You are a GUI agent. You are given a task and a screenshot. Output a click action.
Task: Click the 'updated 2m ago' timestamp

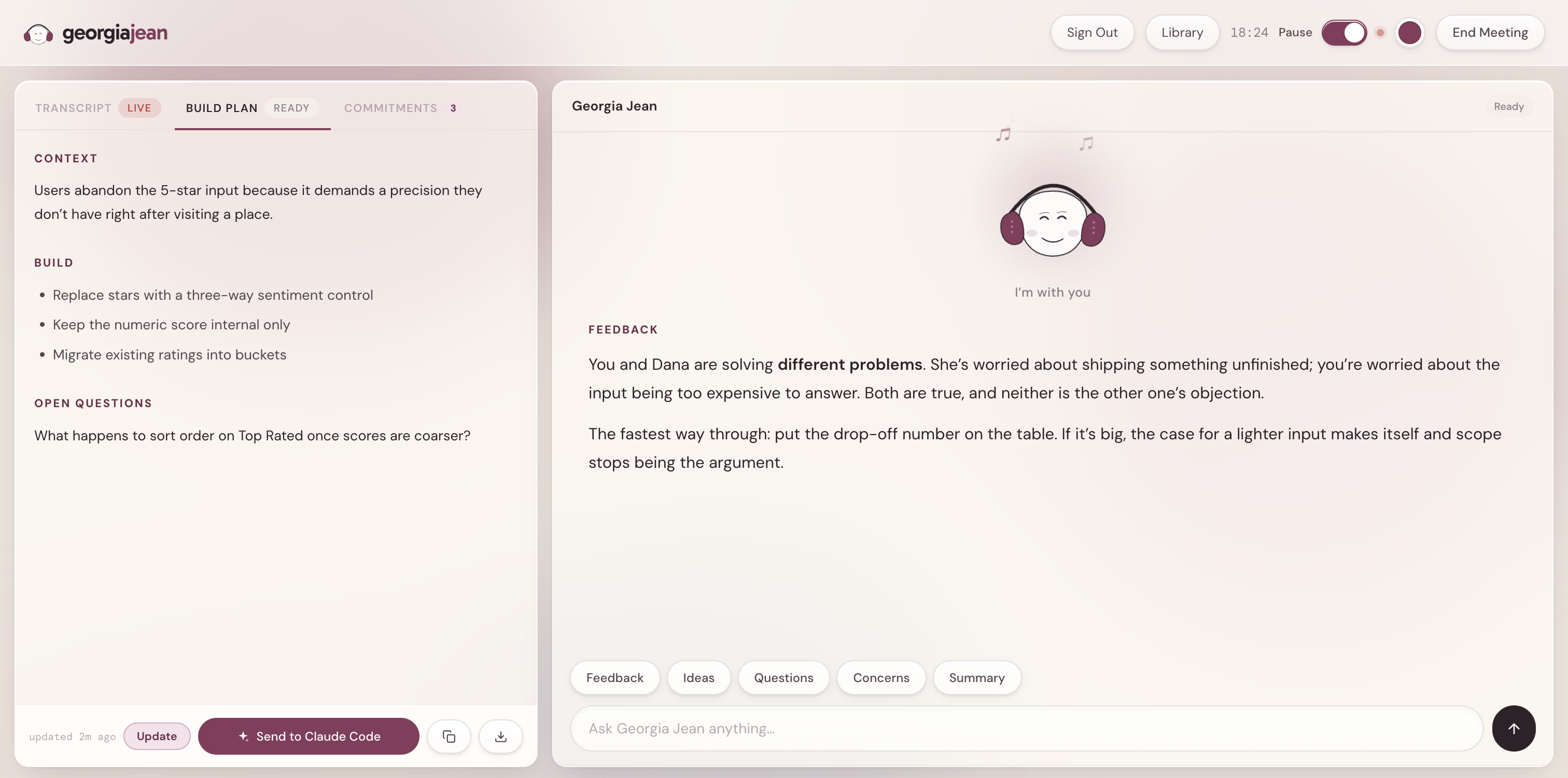[73, 737]
